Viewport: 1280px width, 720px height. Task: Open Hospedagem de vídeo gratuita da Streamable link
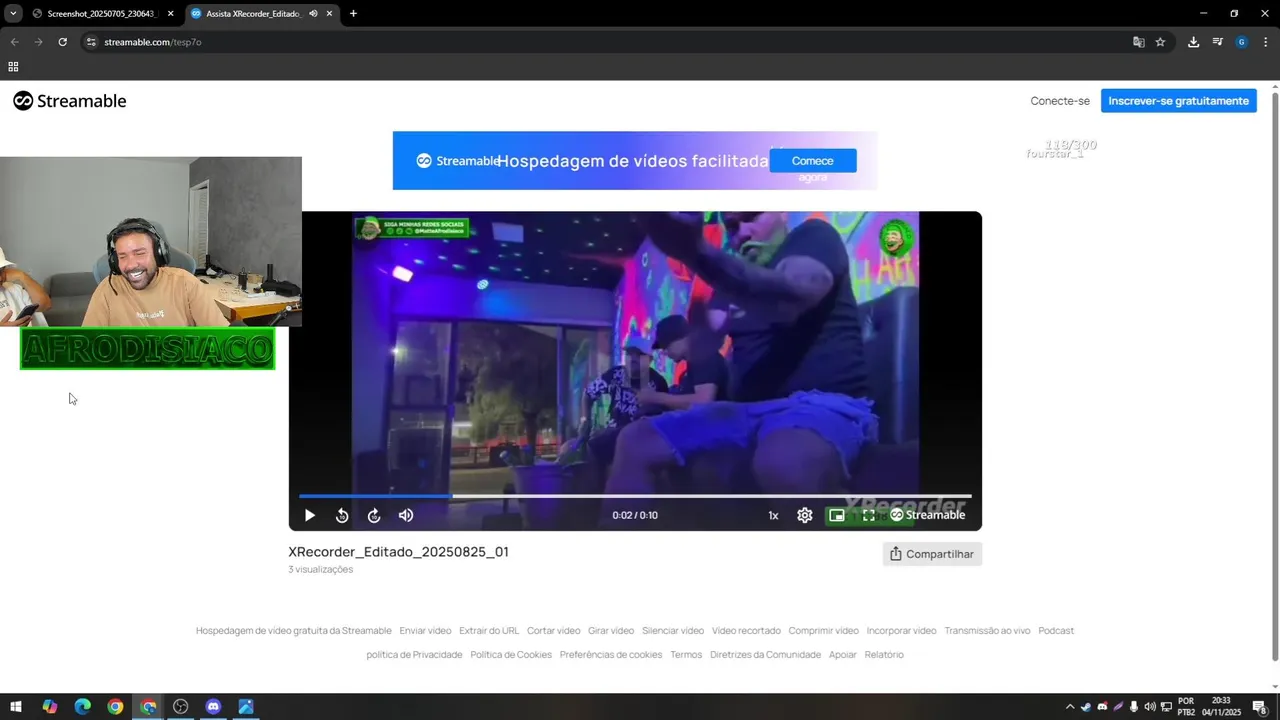pyautogui.click(x=294, y=631)
